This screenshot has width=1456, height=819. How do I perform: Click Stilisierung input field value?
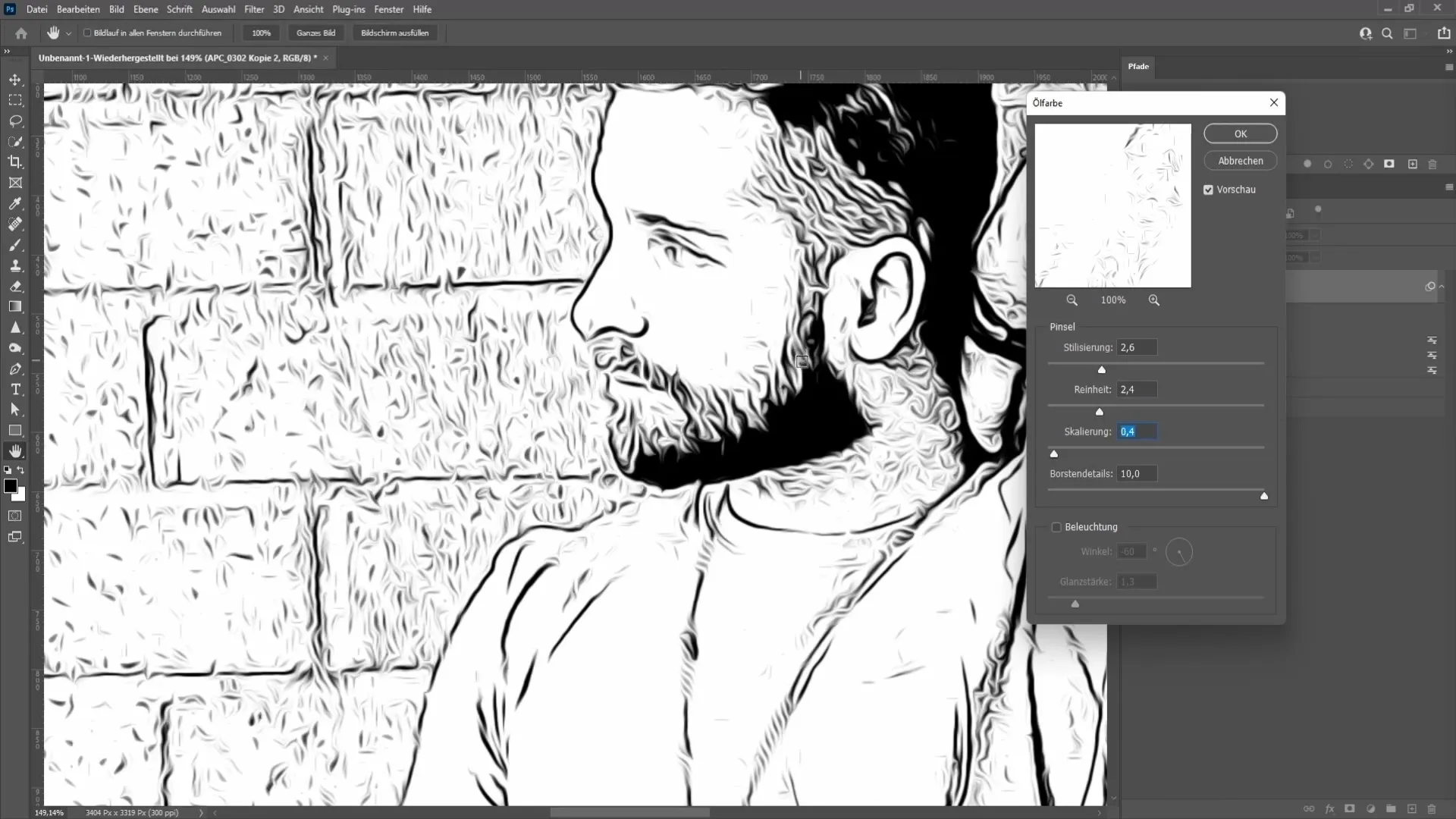[x=1137, y=347]
